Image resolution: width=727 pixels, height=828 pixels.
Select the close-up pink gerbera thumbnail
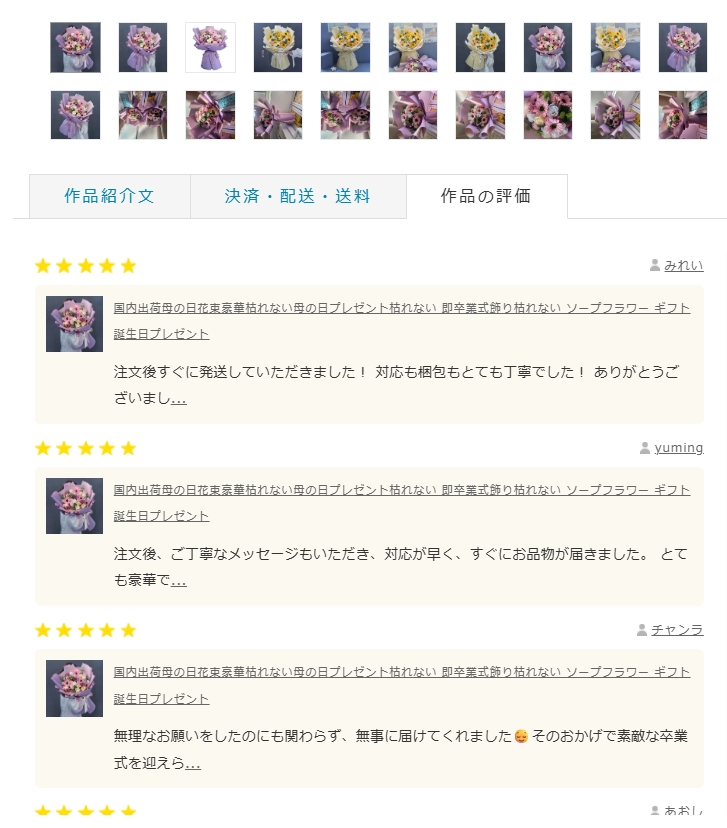[x=547, y=115]
